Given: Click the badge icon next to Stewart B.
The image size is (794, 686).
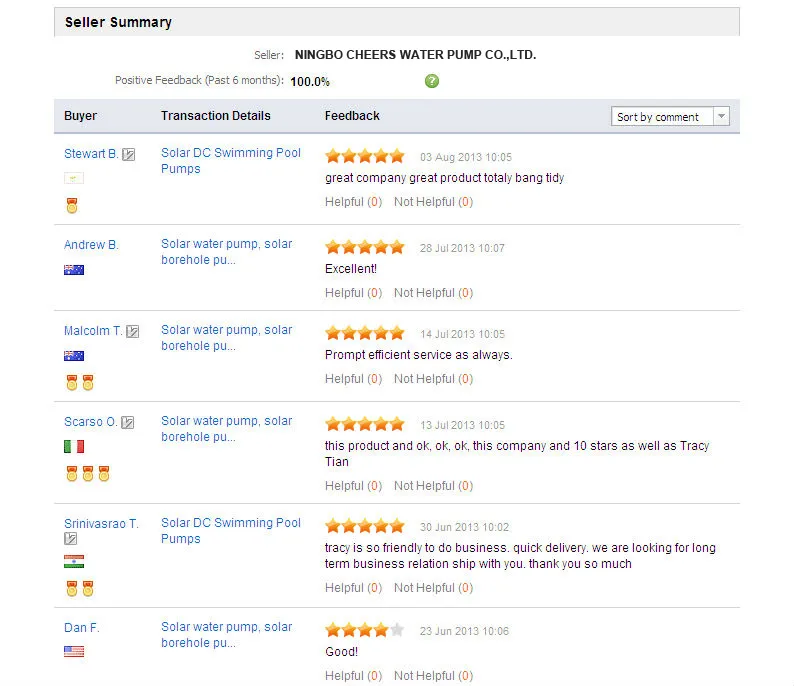Looking at the screenshot, I should tap(128, 155).
